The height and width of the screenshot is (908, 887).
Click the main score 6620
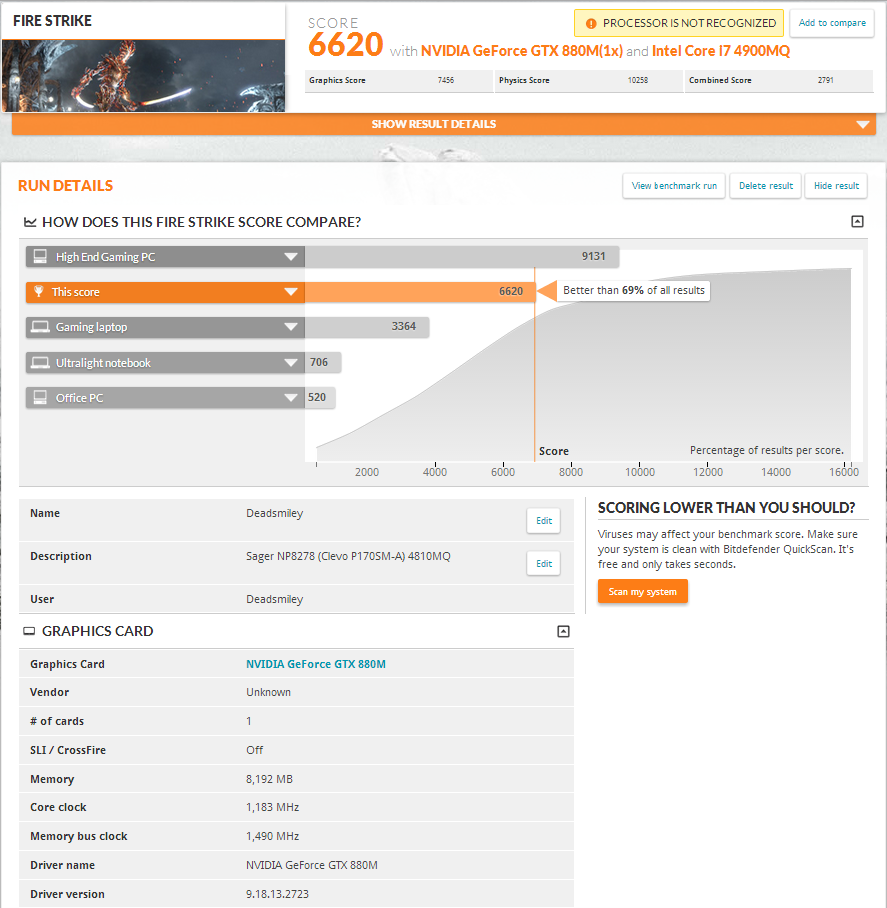pyautogui.click(x=346, y=45)
